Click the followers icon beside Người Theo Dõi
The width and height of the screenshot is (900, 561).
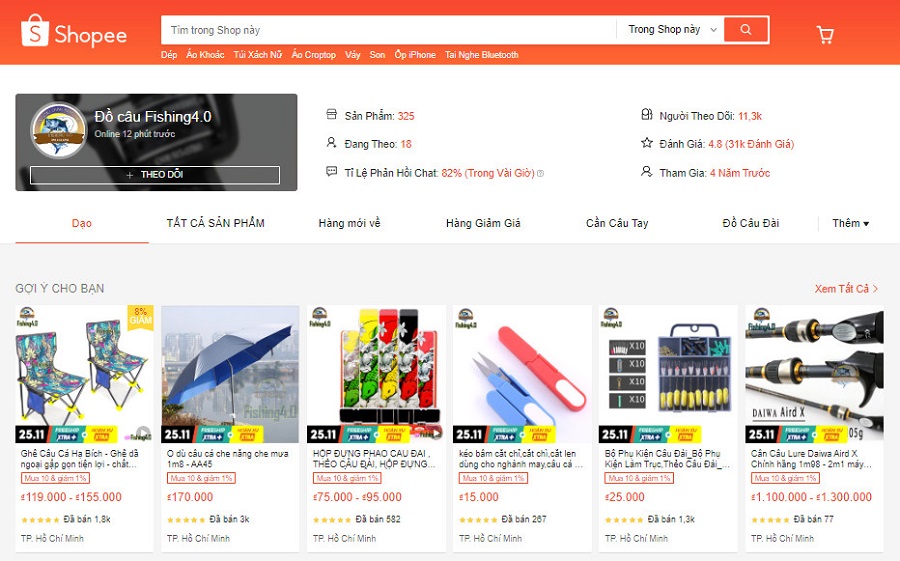pos(647,115)
